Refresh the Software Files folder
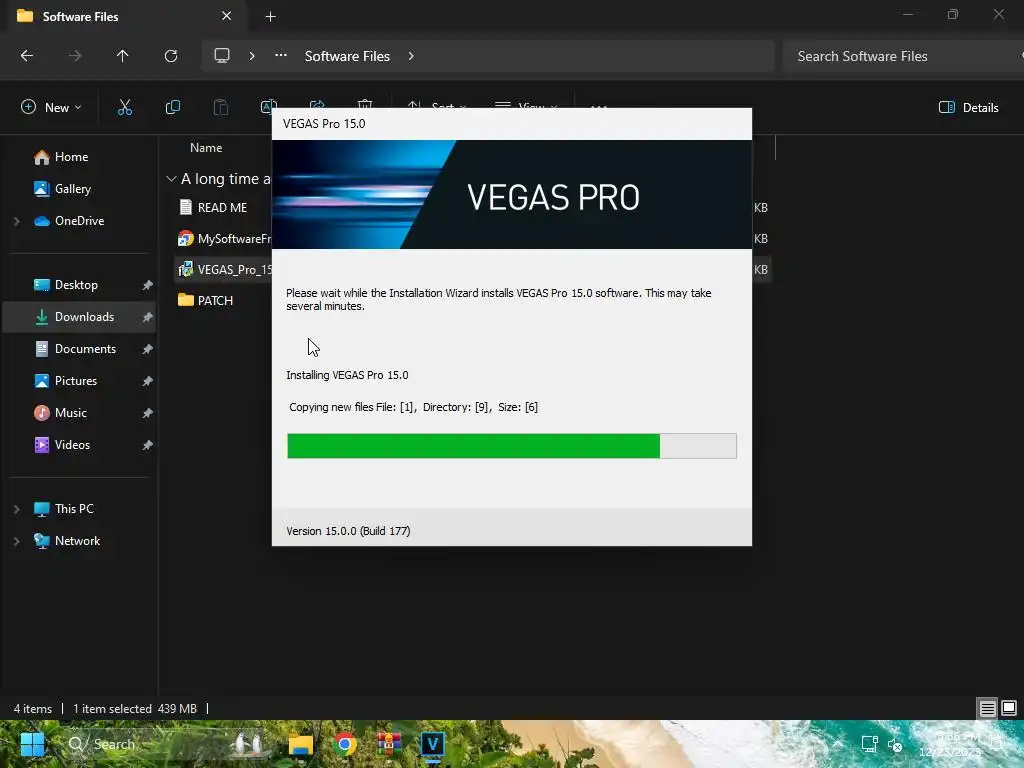This screenshot has width=1024, height=768. pyautogui.click(x=170, y=56)
